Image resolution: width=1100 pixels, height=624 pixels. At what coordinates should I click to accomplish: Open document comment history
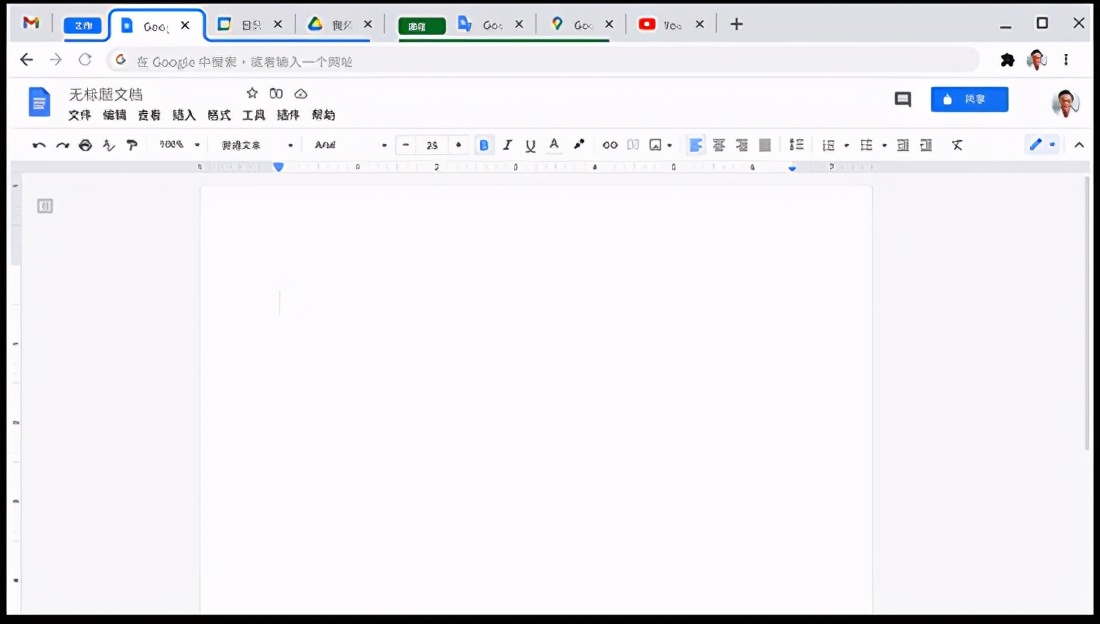pos(903,99)
